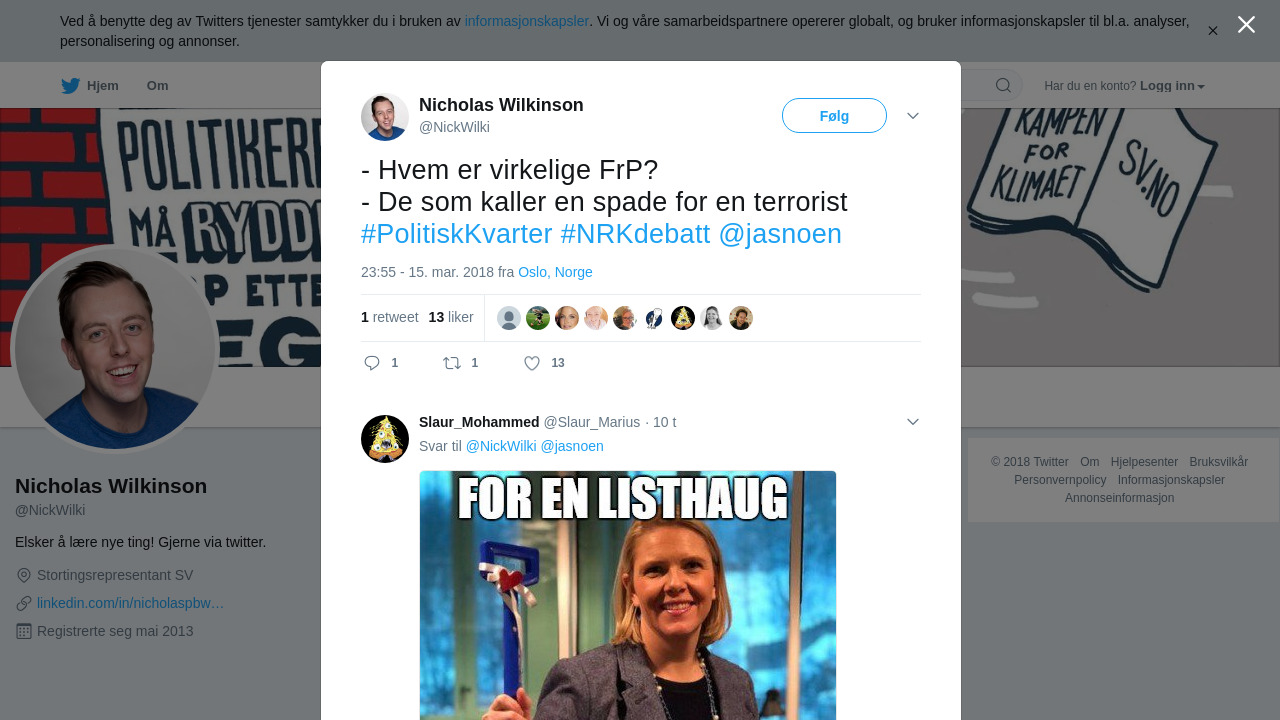Viewport: 1280px width, 720px height.
Task: Follow Nicholas Wilkinson with Følg button
Action: point(834,116)
